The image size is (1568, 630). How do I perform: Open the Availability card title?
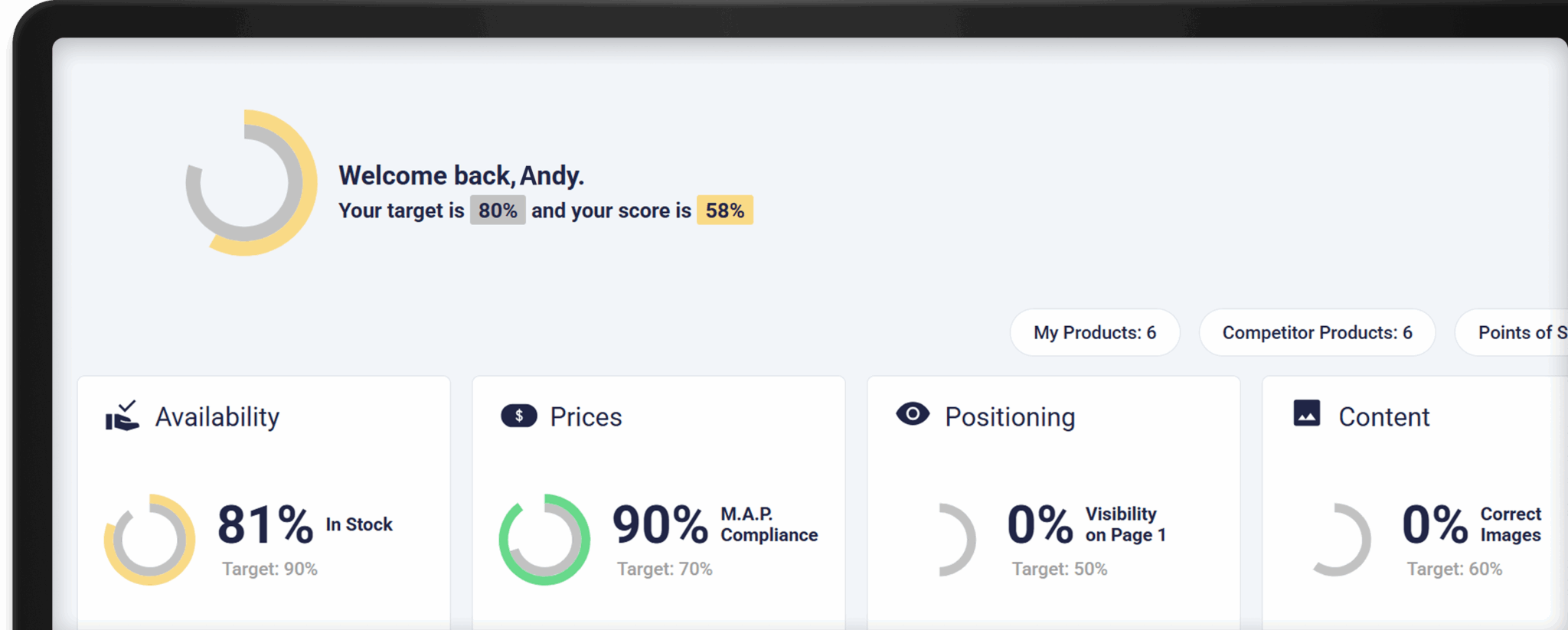[x=217, y=417]
